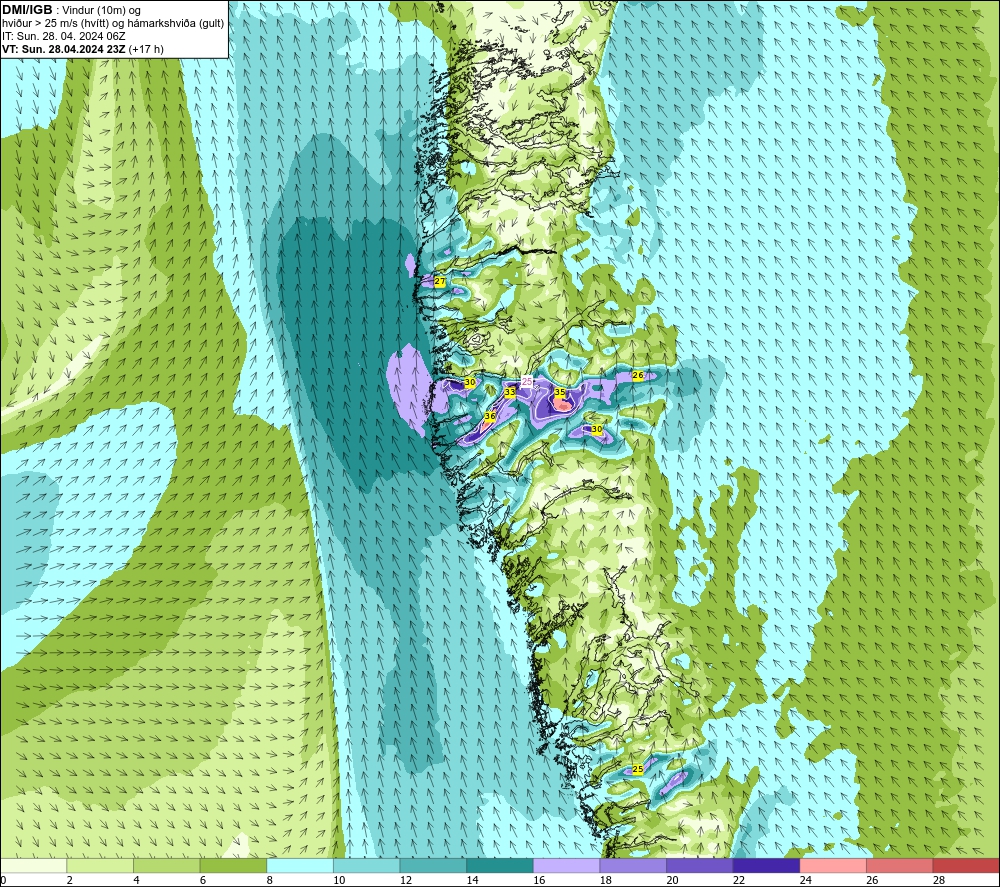The width and height of the screenshot is (1000, 887).
Task: Click legend scale number 10
Action: coord(339,880)
